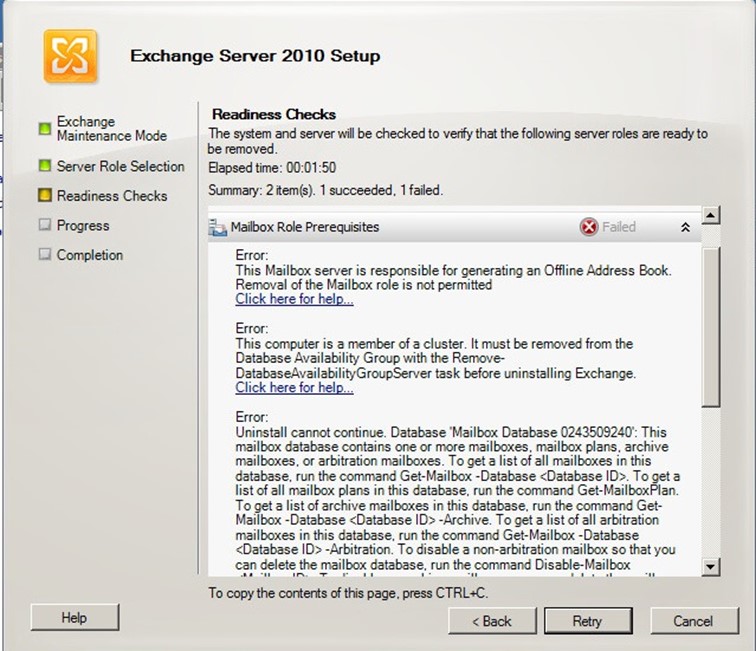Viewport: 756px width, 651px height.
Task: Click the Mailbox Role Prerequisites mailbox icon
Action: pyautogui.click(x=217, y=227)
